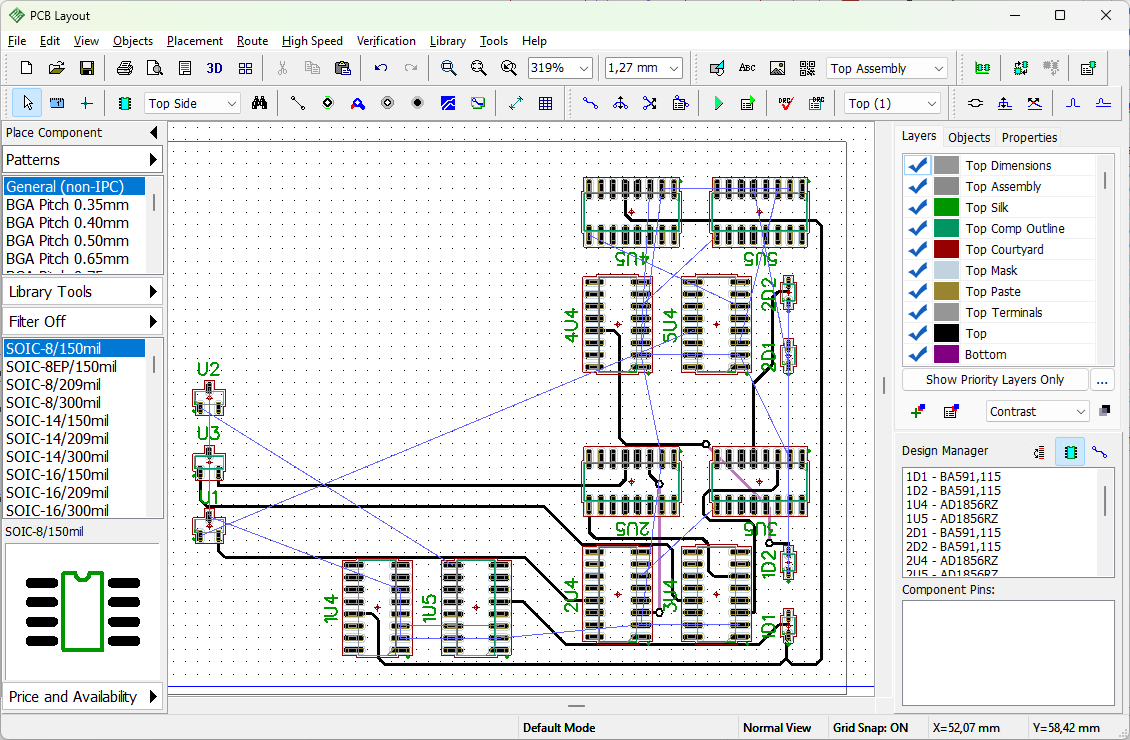Expand the Price and Availability section

point(82,697)
